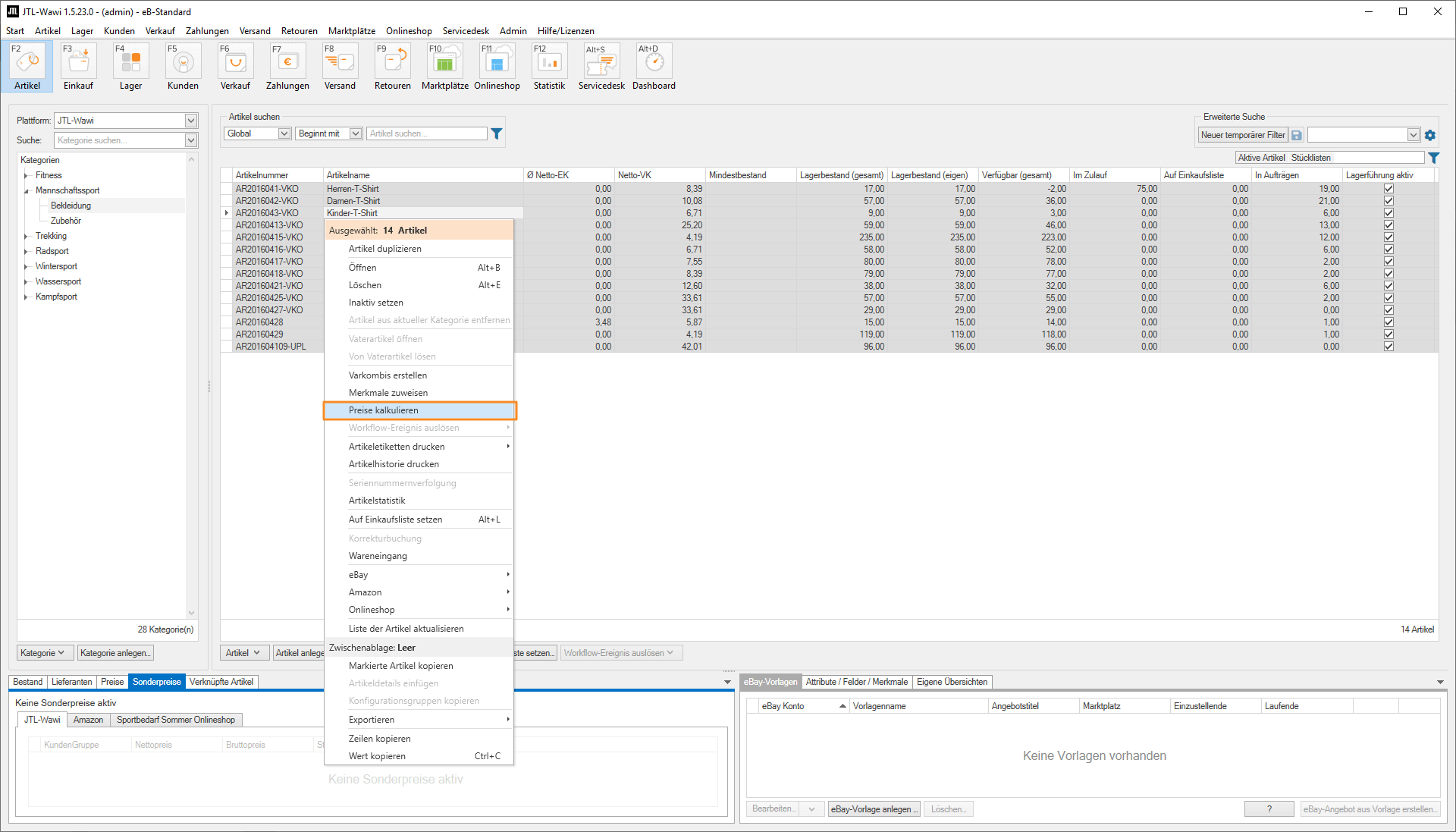Screen dimensions: 1456x832
Task: Click the article search filter funnel icon
Action: [497, 133]
